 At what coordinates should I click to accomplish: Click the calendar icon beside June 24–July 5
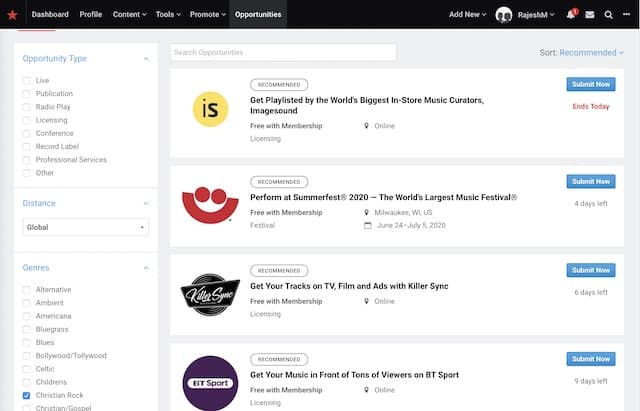367,225
